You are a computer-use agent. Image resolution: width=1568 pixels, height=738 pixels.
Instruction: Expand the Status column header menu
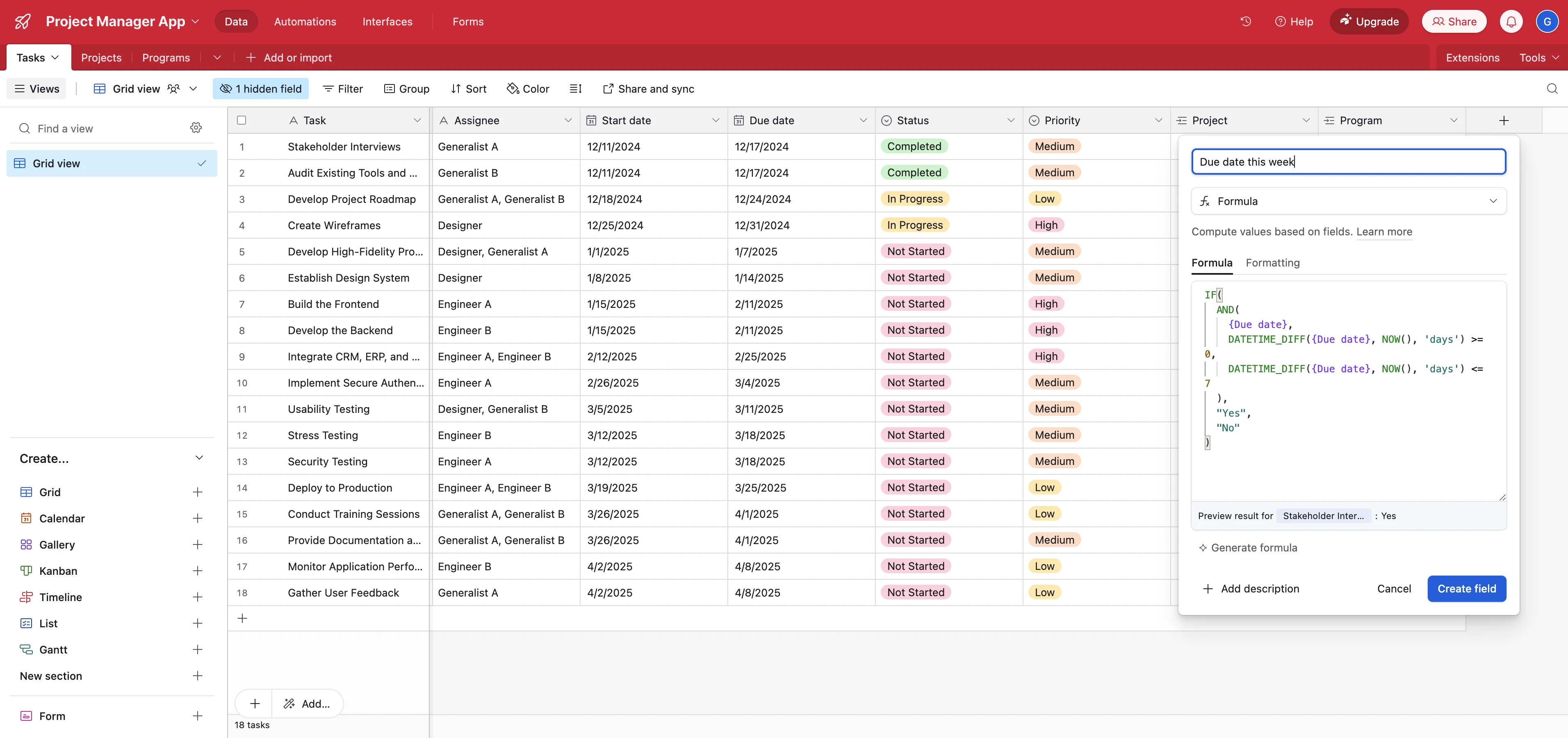point(1010,121)
